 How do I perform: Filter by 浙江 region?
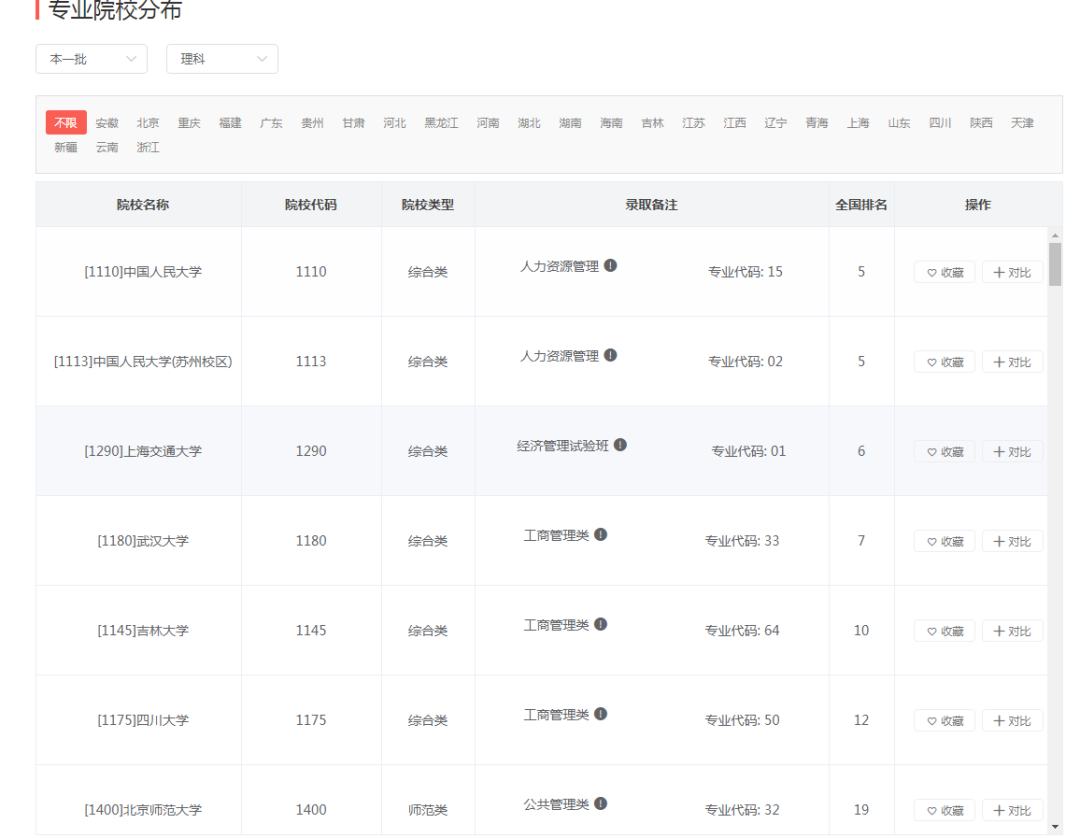148,147
